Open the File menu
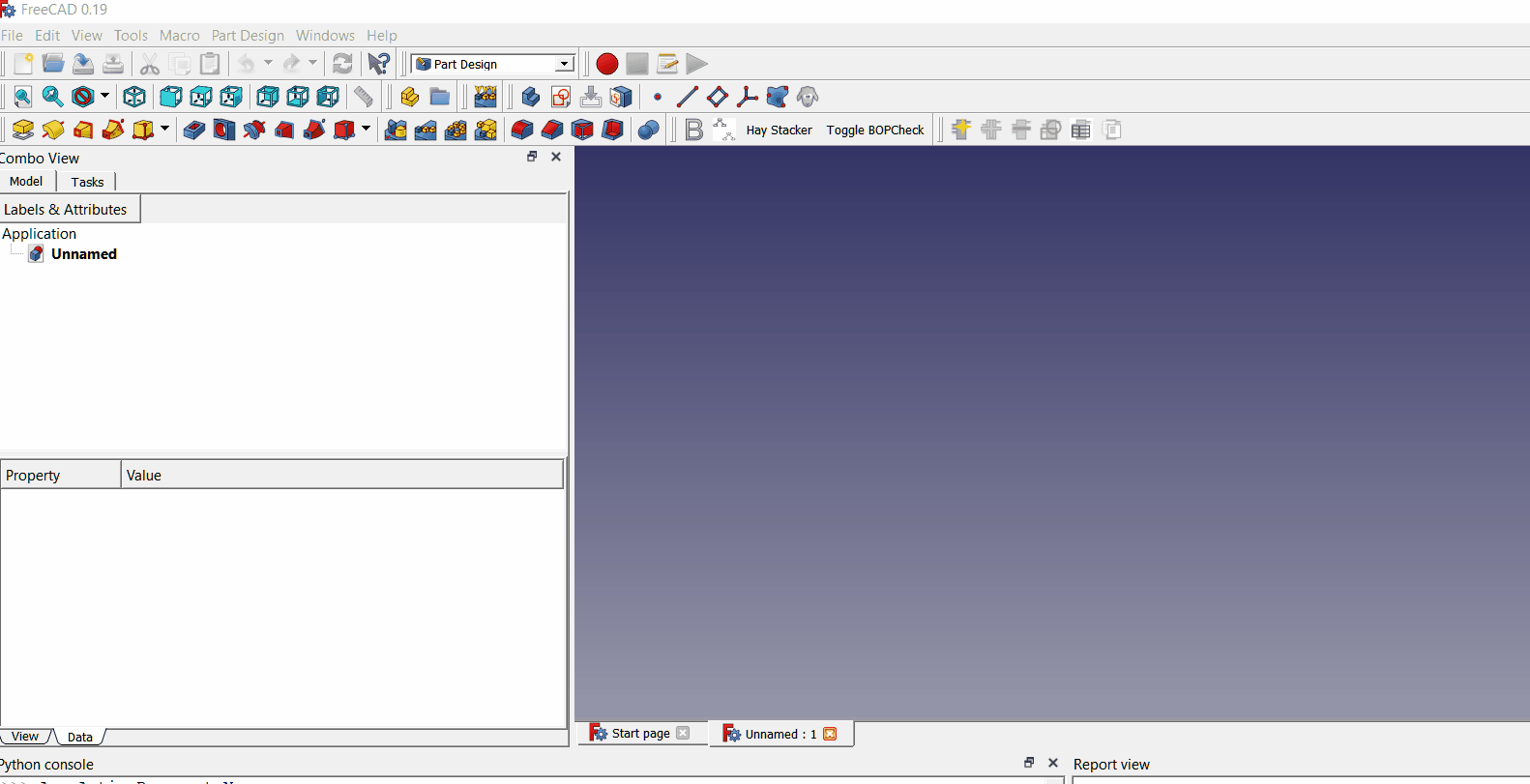 point(12,36)
